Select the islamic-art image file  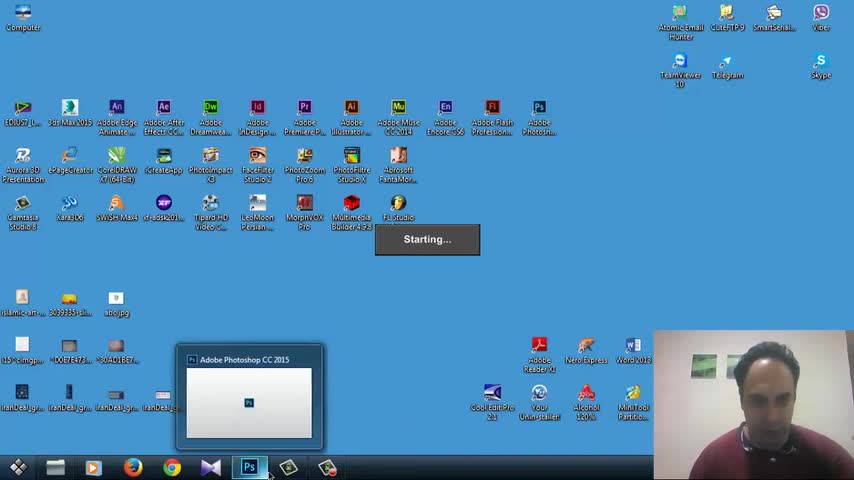(x=23, y=303)
